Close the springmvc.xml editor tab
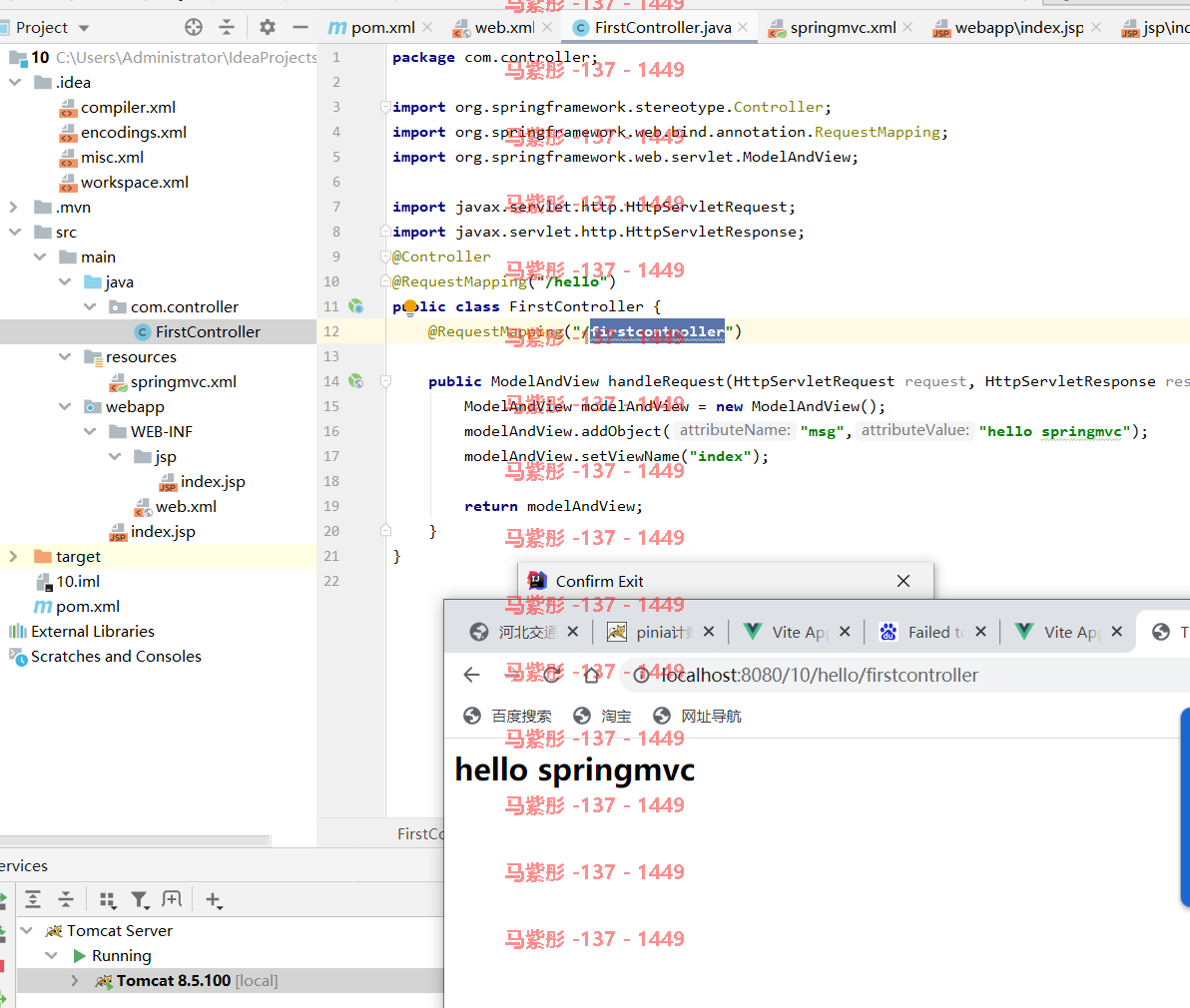 [x=907, y=27]
